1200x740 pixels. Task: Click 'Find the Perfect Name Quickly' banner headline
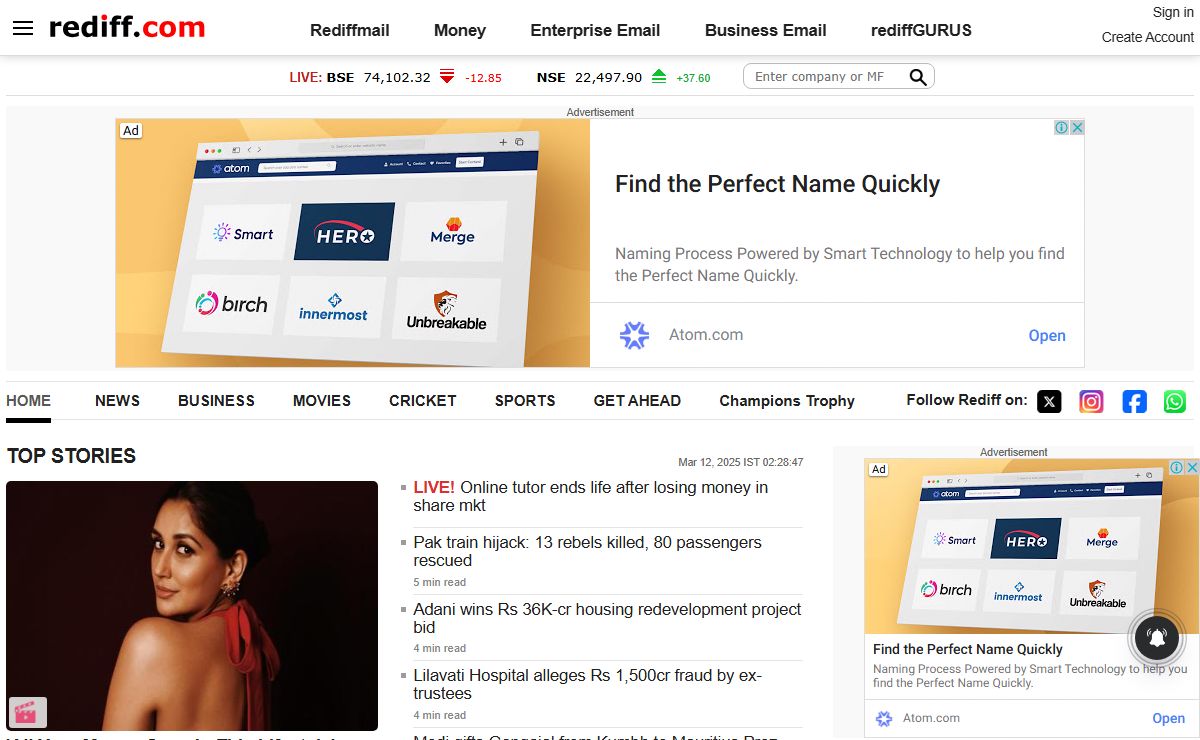coord(778,184)
